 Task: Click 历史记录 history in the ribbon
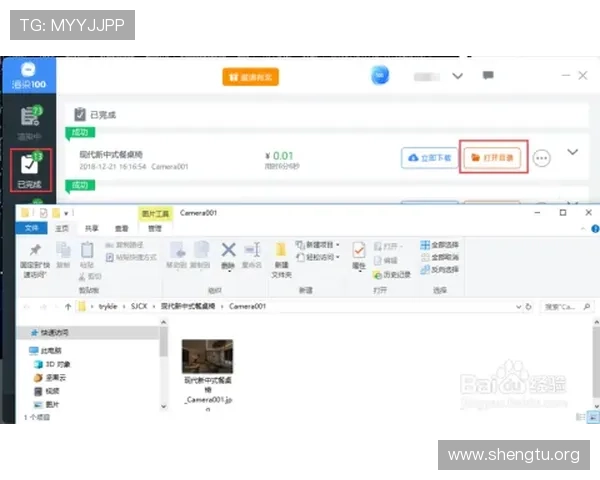(392, 274)
